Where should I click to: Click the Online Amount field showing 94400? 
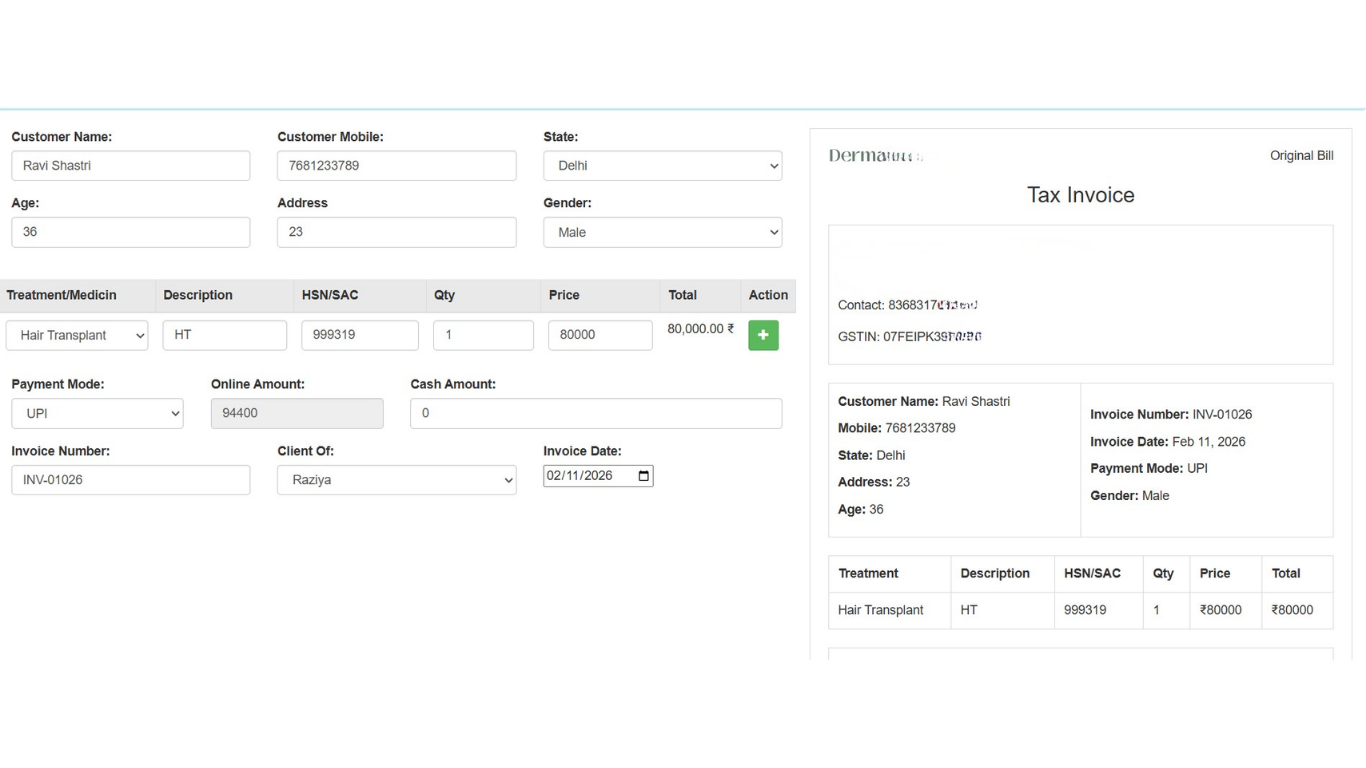click(x=297, y=413)
